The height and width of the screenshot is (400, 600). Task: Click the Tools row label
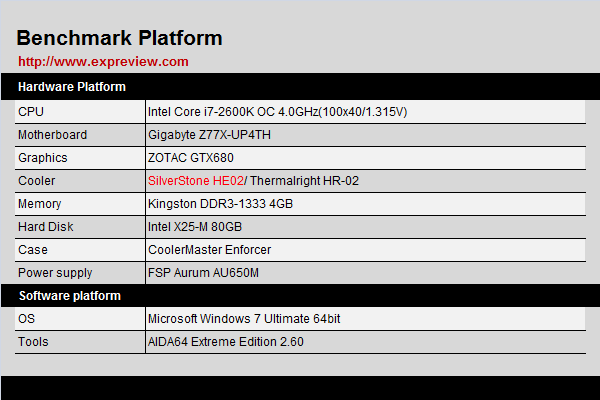33,342
